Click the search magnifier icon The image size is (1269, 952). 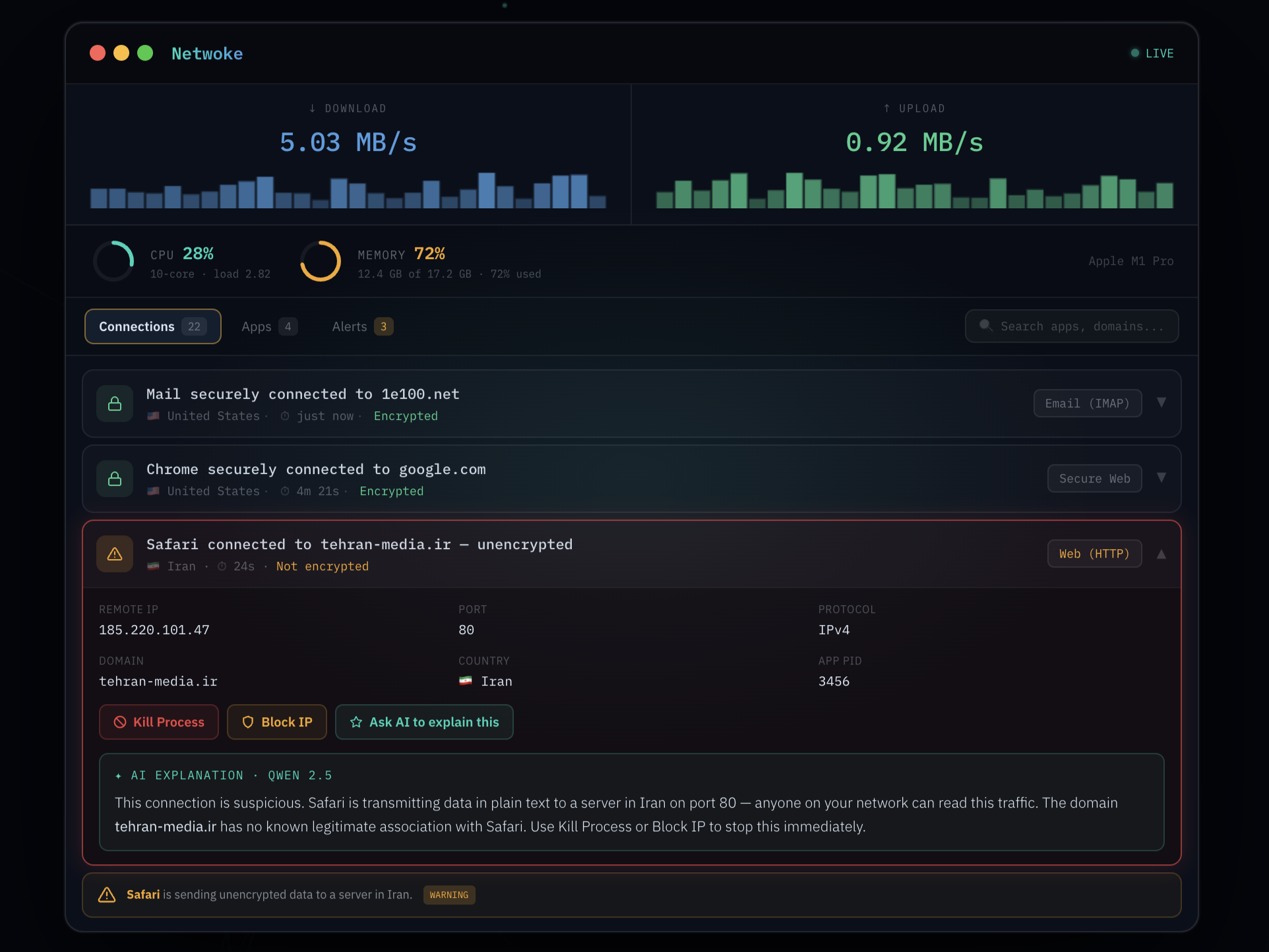[985, 326]
